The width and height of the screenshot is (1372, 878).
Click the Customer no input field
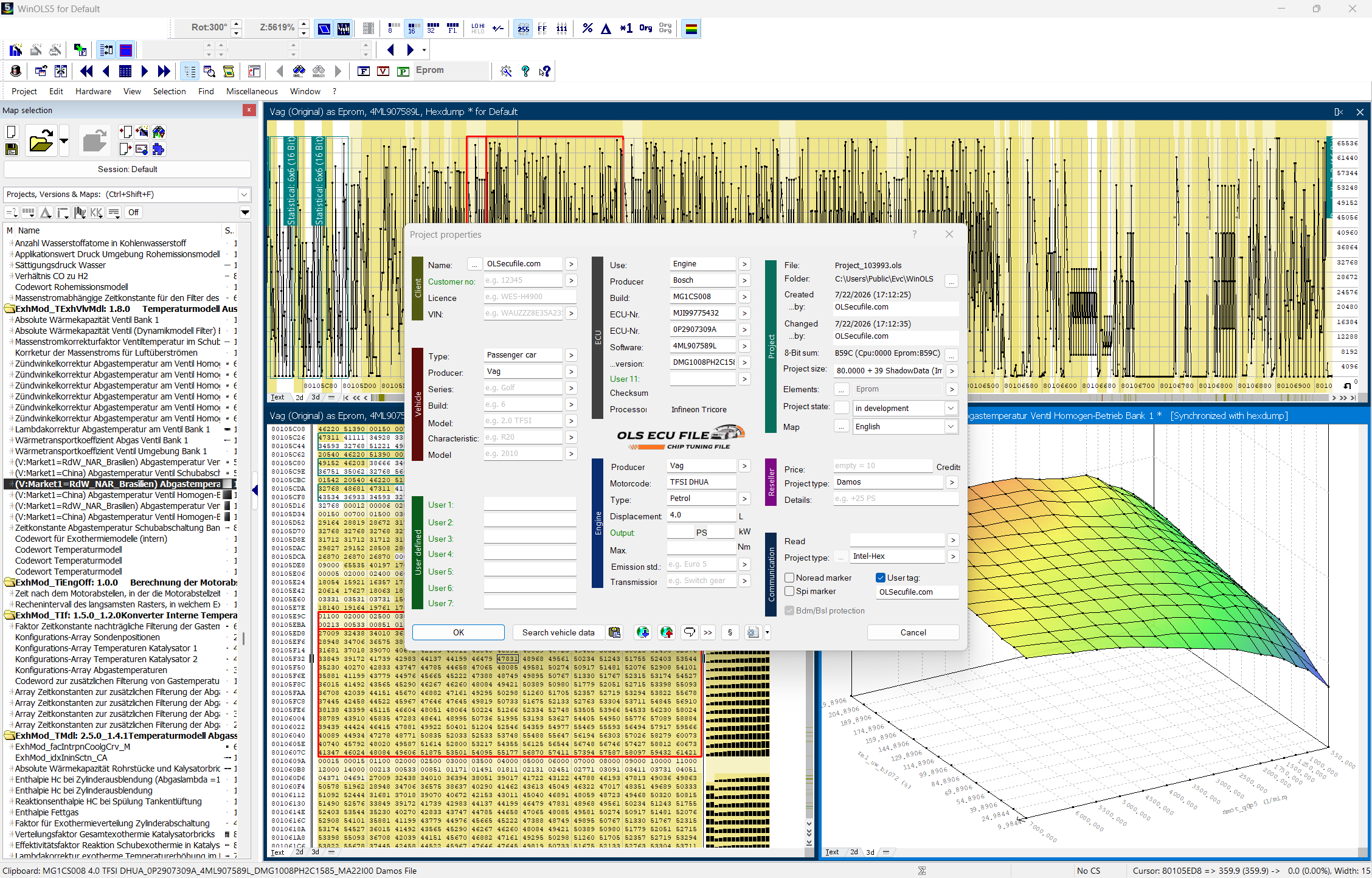[523, 280]
